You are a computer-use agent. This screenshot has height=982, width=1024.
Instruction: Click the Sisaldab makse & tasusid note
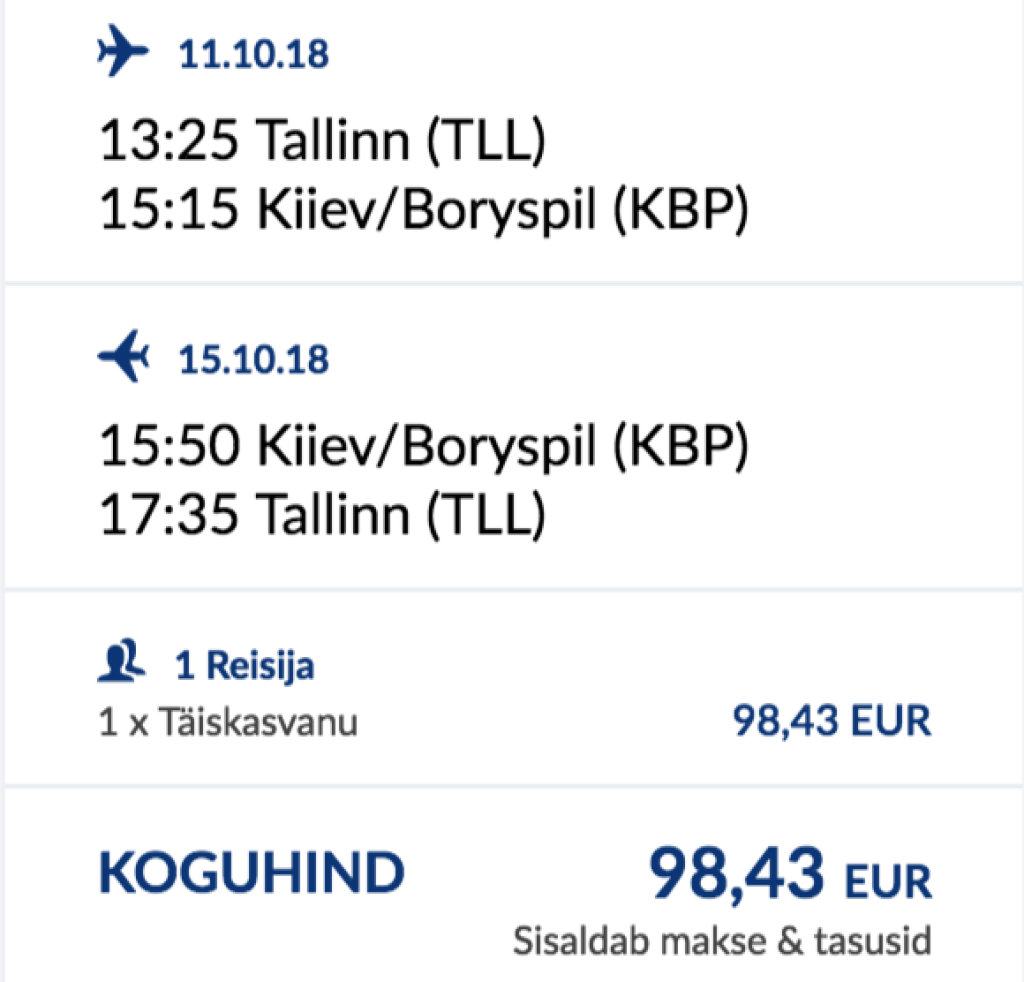tap(722, 941)
